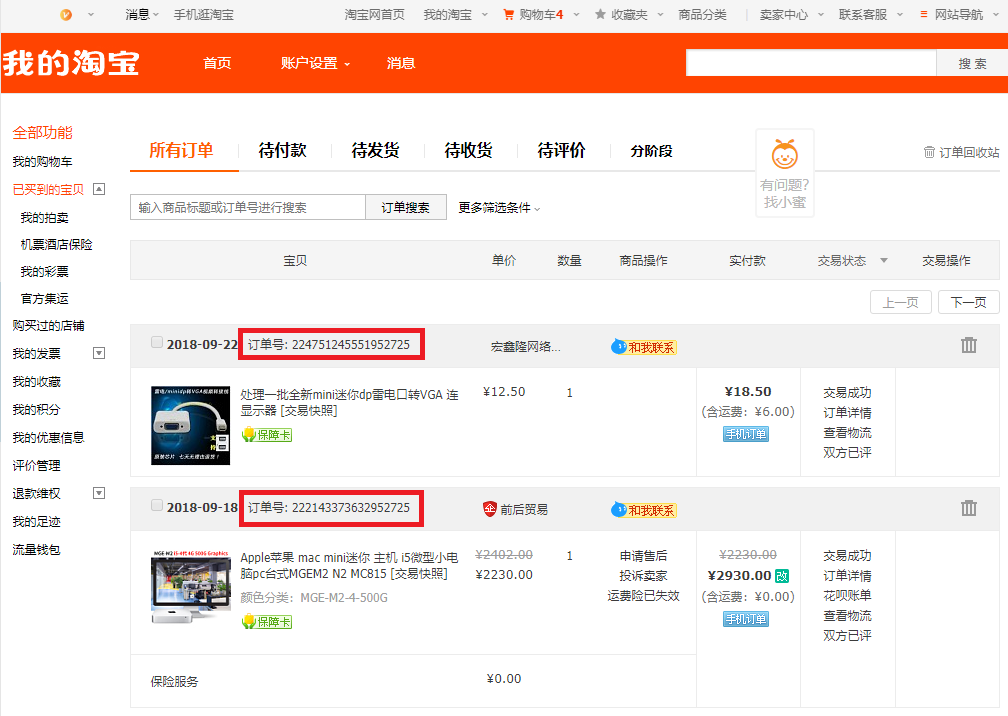Expand the 卖家中心 dropdown

coord(821,14)
